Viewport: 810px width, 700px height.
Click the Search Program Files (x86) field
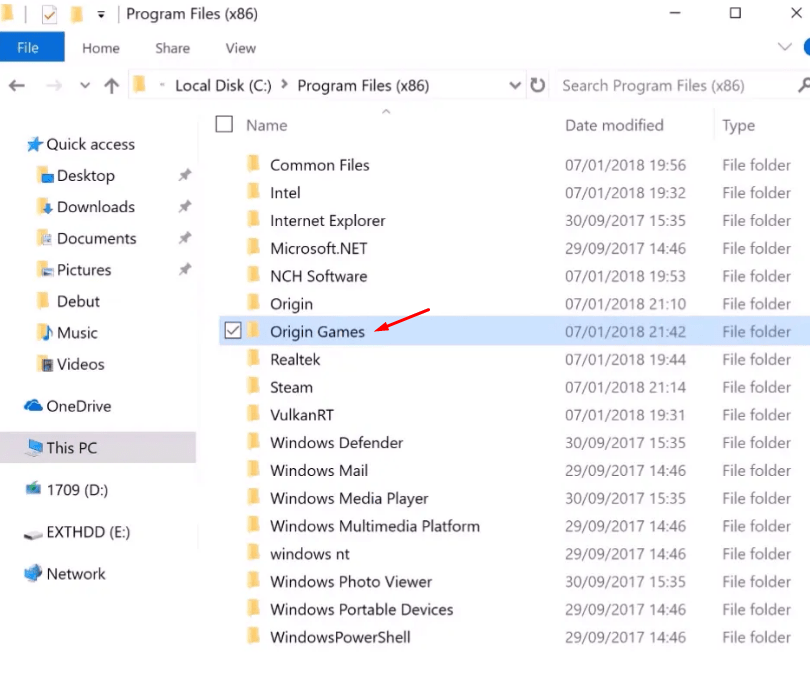670,86
